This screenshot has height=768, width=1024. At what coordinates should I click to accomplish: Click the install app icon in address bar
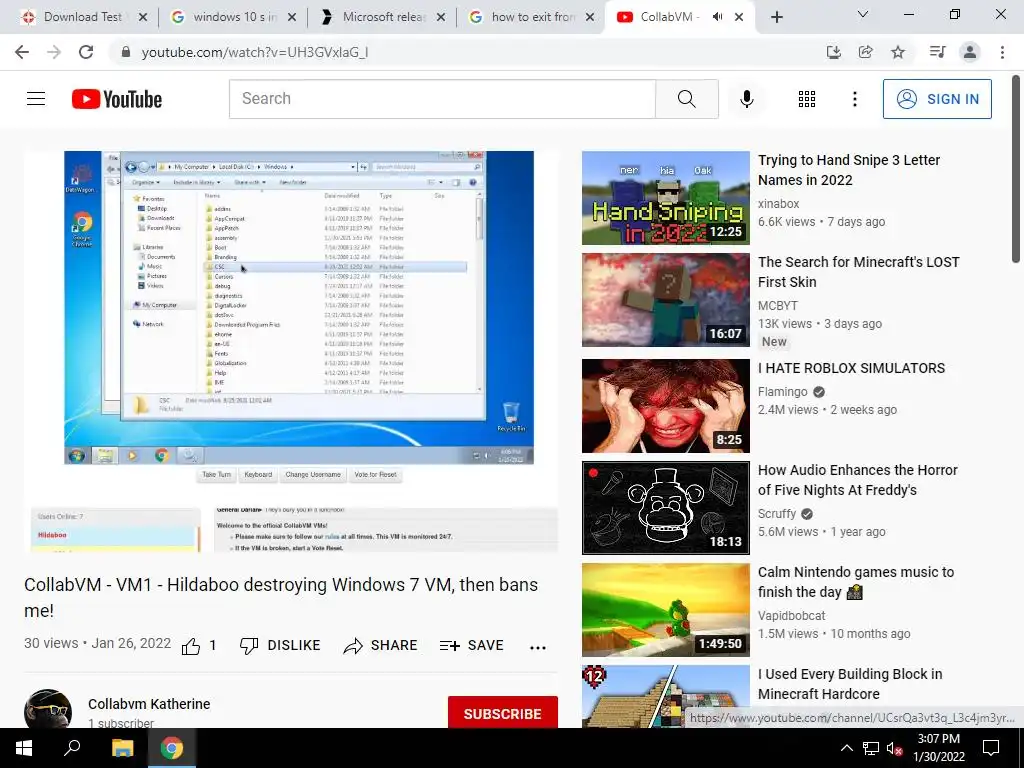(x=833, y=52)
